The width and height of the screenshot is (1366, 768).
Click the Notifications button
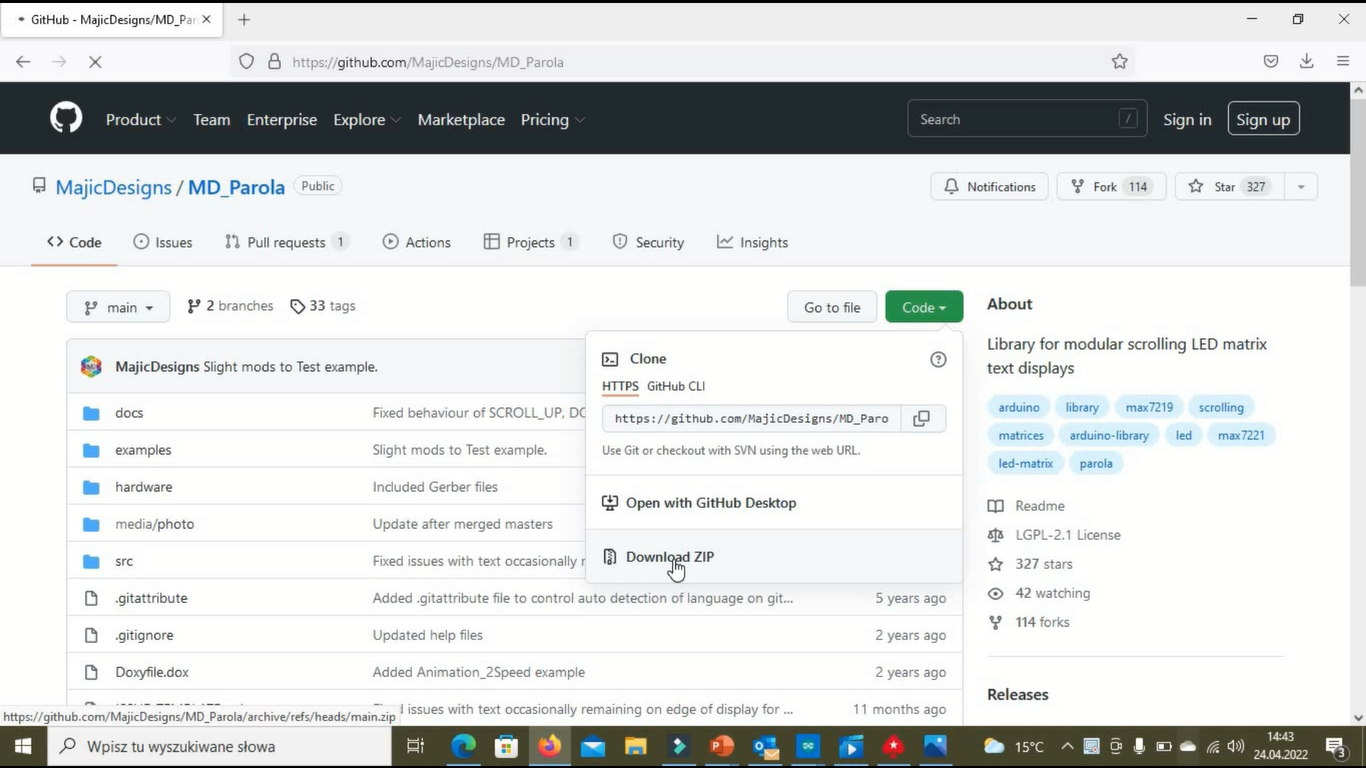click(990, 187)
